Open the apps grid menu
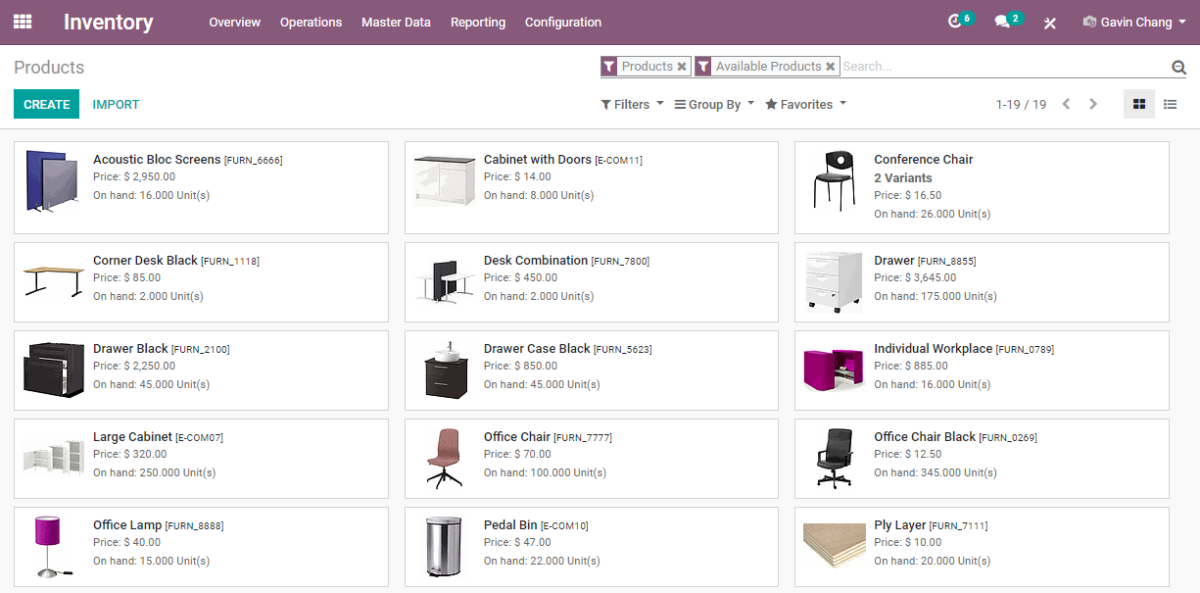The image size is (1200, 593). 22,21
